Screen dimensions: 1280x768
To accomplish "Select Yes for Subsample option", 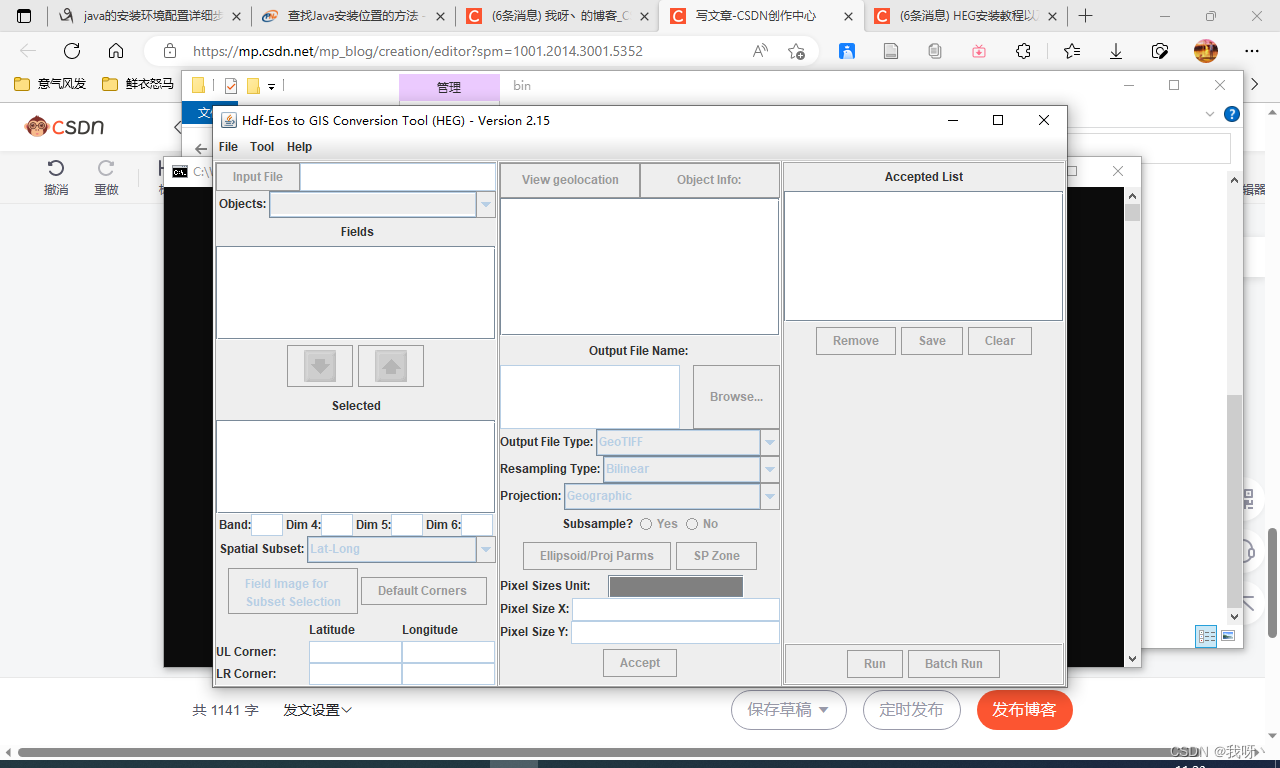I will click(645, 523).
